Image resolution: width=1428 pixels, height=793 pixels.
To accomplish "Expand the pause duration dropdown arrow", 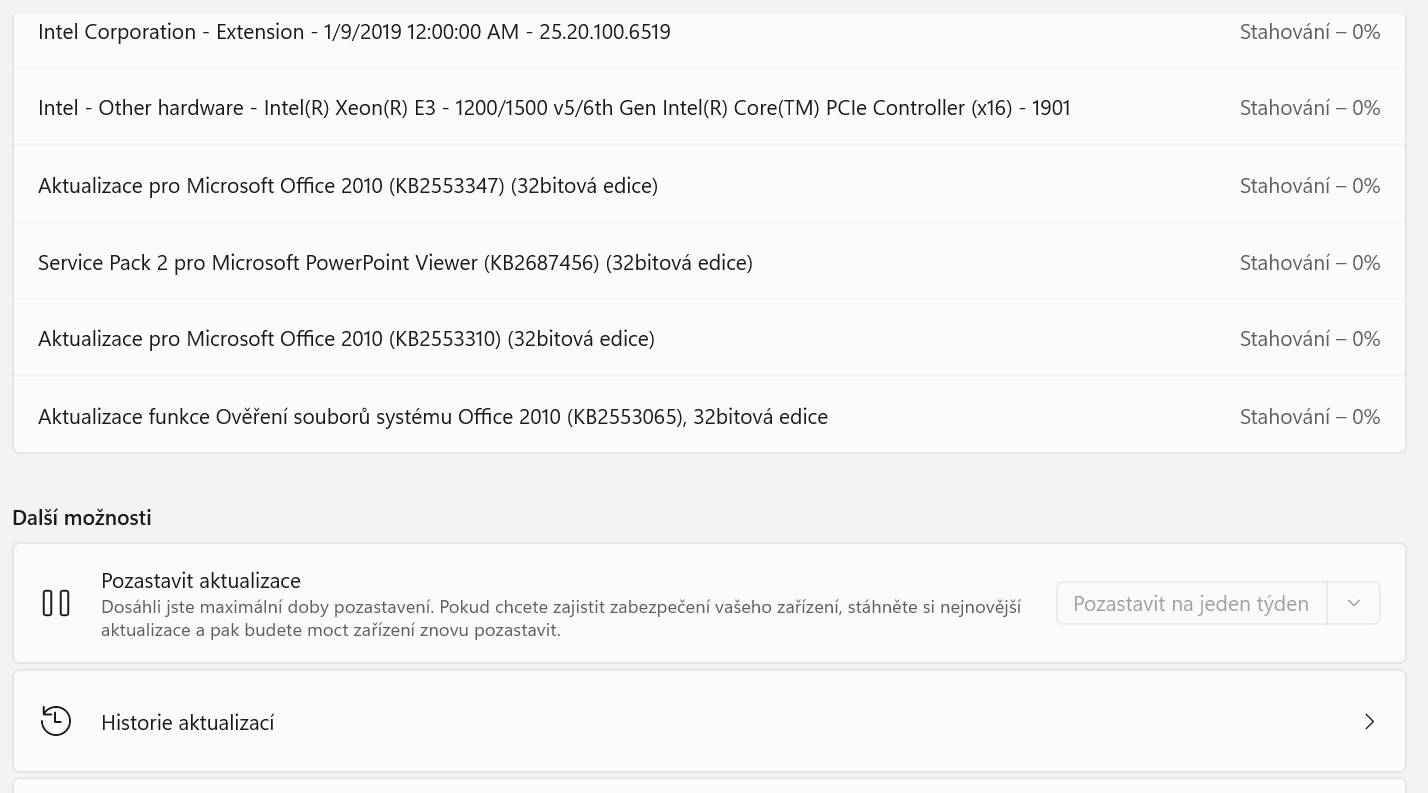I will [x=1354, y=603].
